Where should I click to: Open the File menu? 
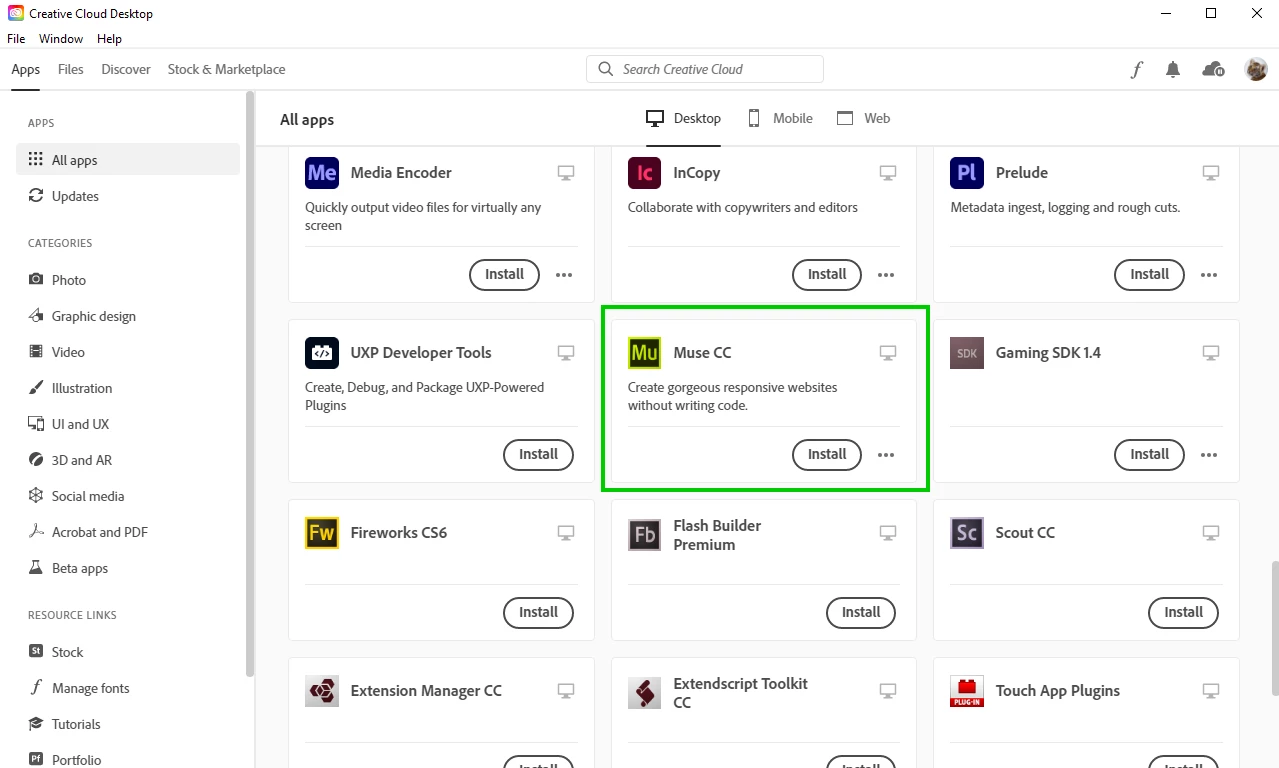pos(16,39)
